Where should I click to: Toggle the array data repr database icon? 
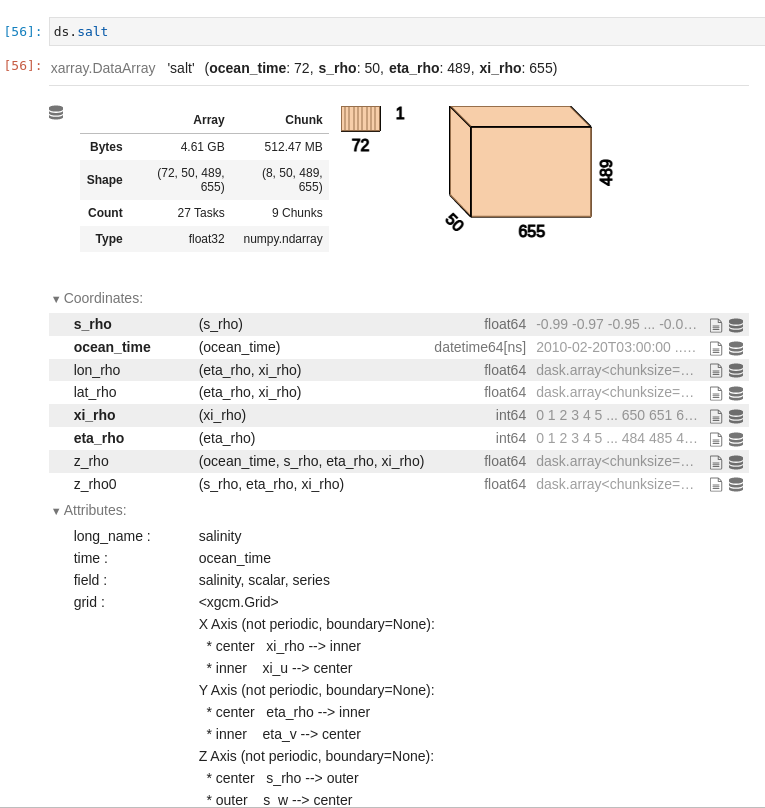pyautogui.click(x=56, y=112)
